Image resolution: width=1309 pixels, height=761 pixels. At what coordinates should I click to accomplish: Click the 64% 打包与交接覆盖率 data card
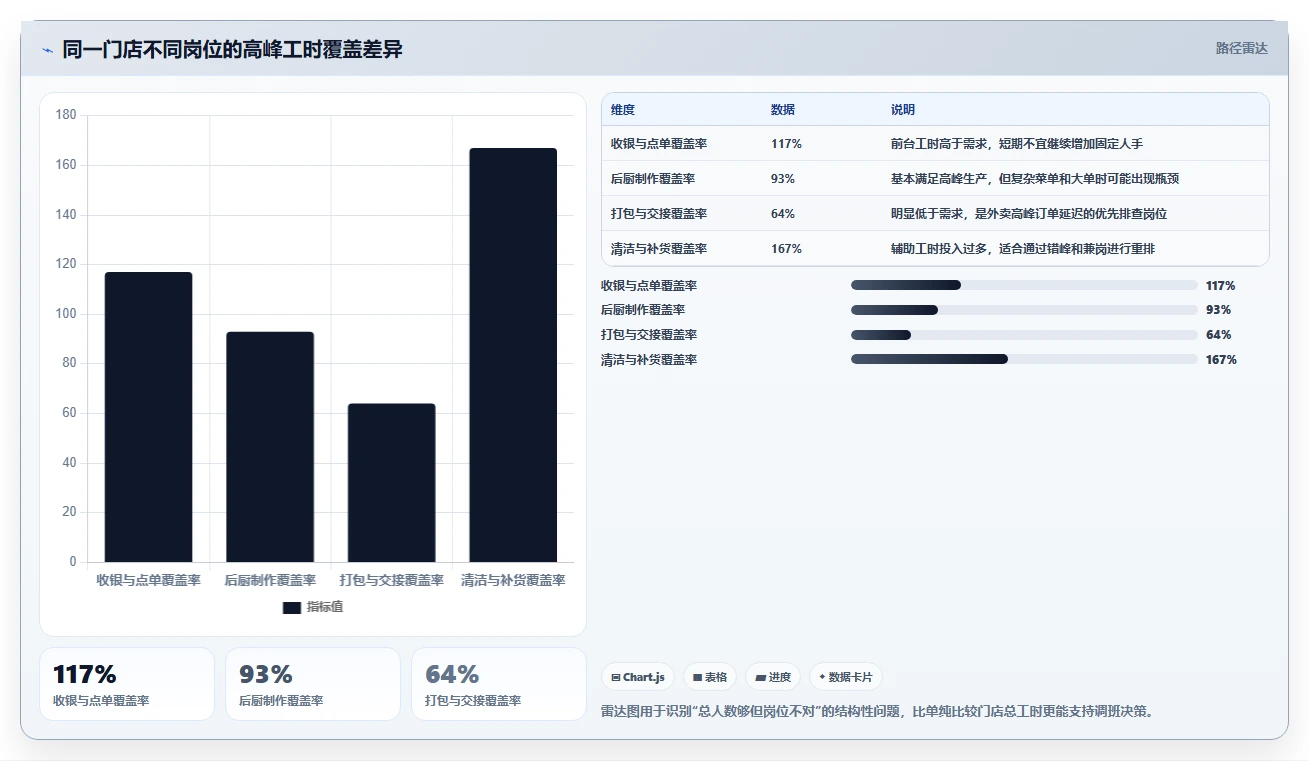tap(499, 684)
